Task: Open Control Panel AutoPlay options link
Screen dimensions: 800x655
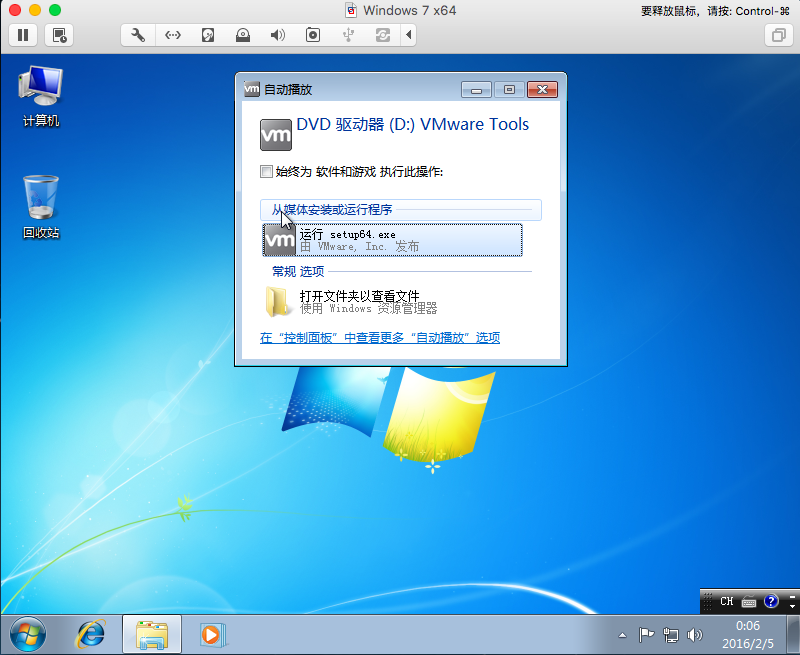Action: pos(380,338)
